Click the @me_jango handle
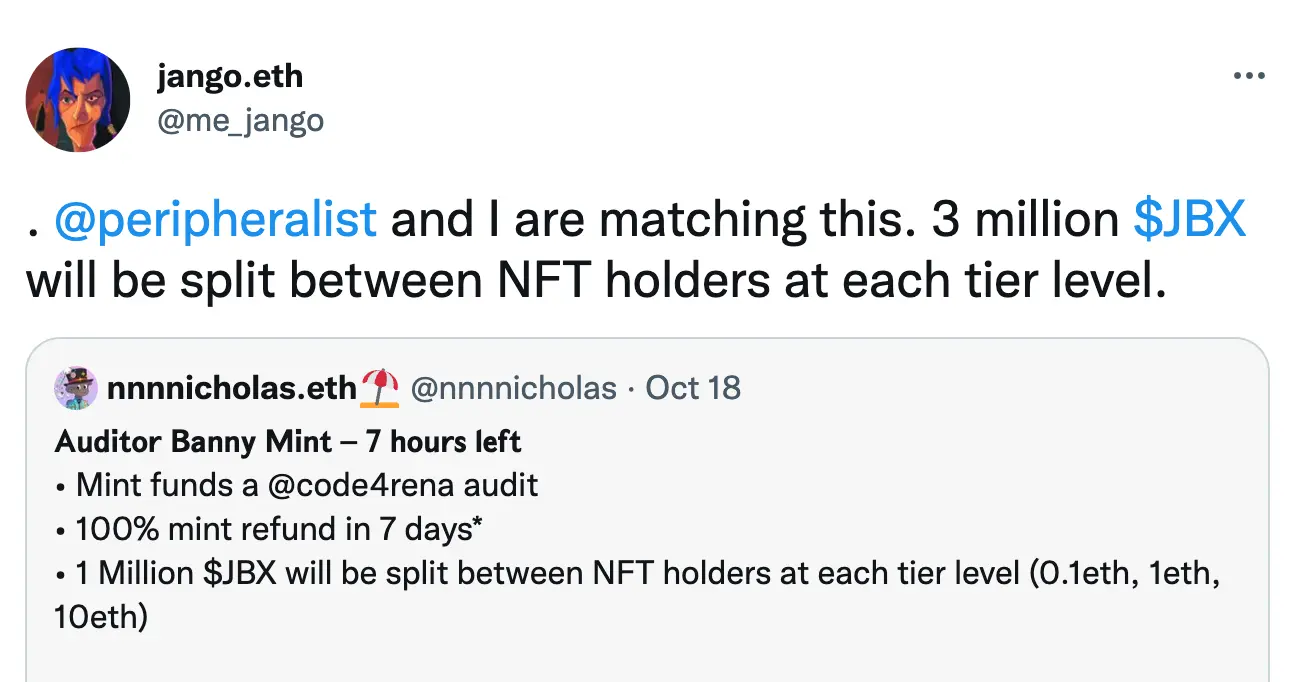This screenshot has width=1294, height=682. tap(239, 120)
